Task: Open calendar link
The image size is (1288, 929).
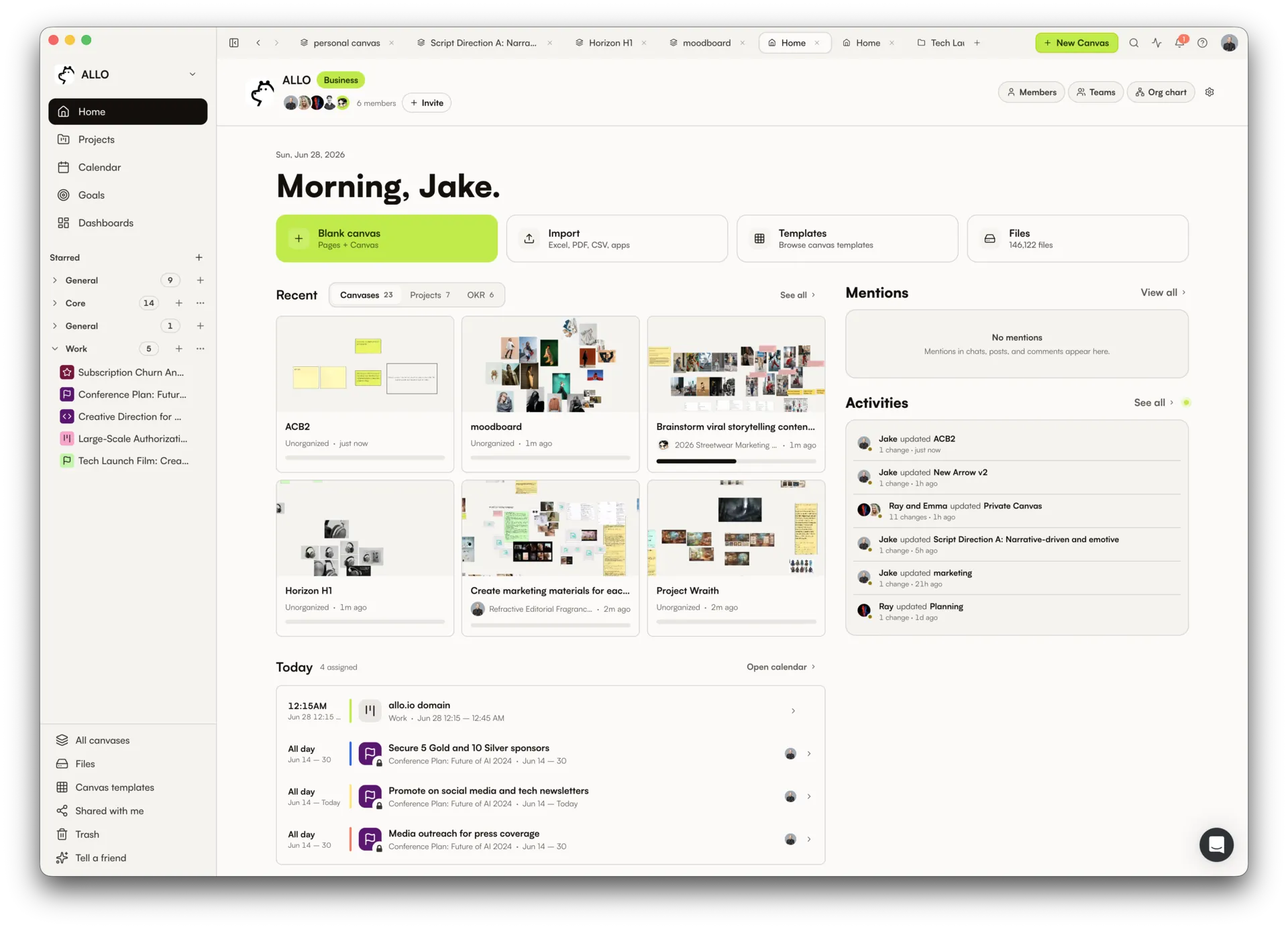Action: (781, 667)
